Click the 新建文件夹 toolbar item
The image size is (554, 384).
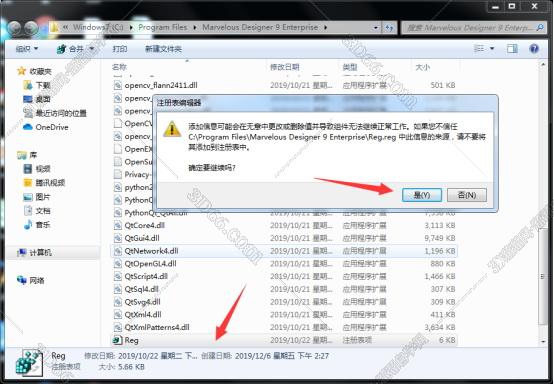163,49
